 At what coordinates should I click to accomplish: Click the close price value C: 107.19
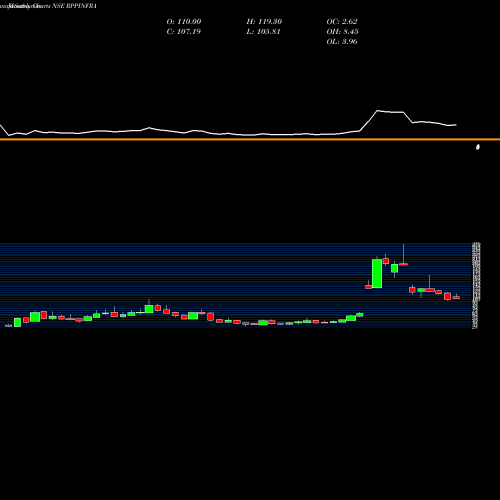click(x=183, y=32)
